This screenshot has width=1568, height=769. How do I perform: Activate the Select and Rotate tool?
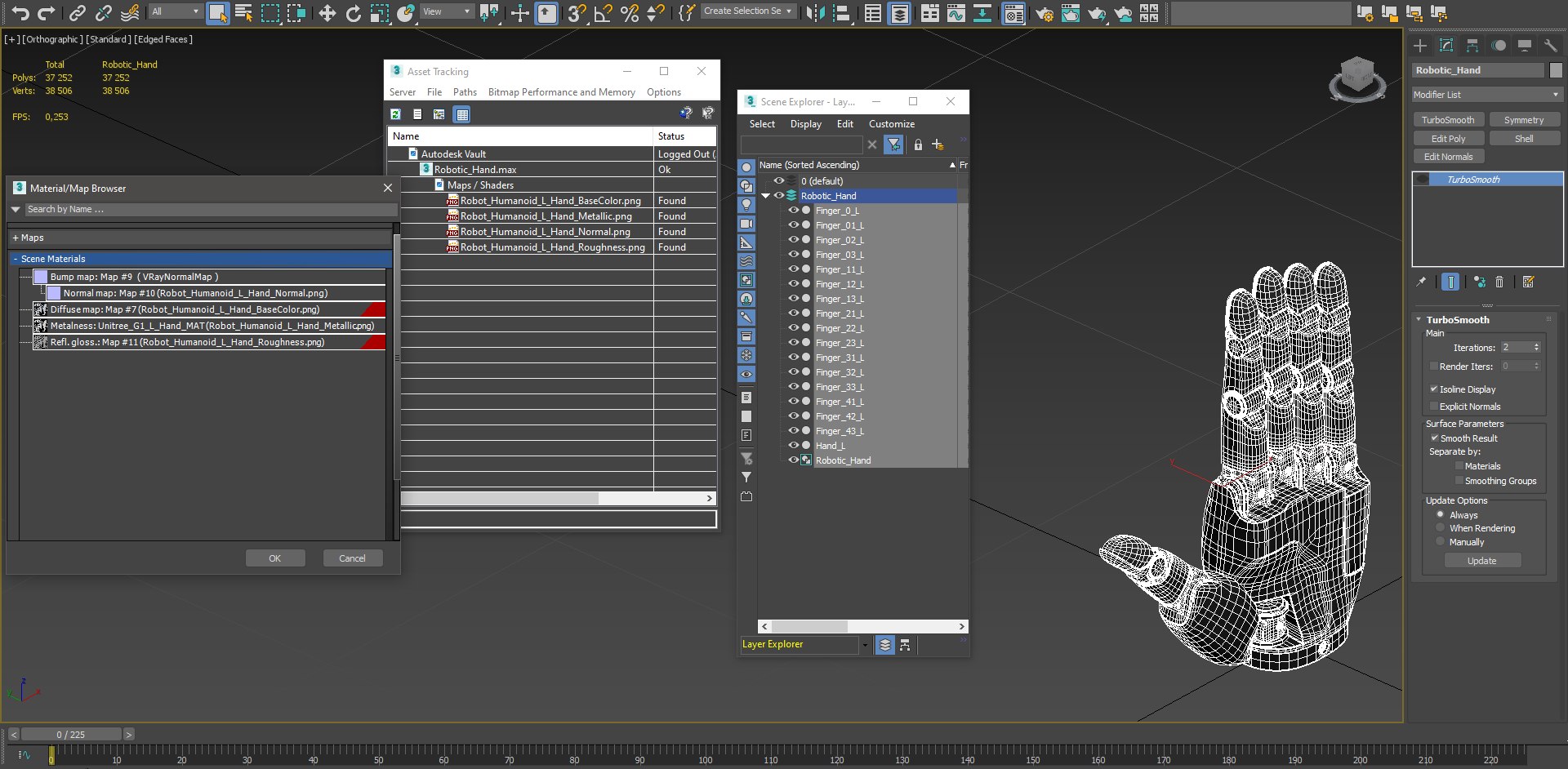pyautogui.click(x=353, y=12)
